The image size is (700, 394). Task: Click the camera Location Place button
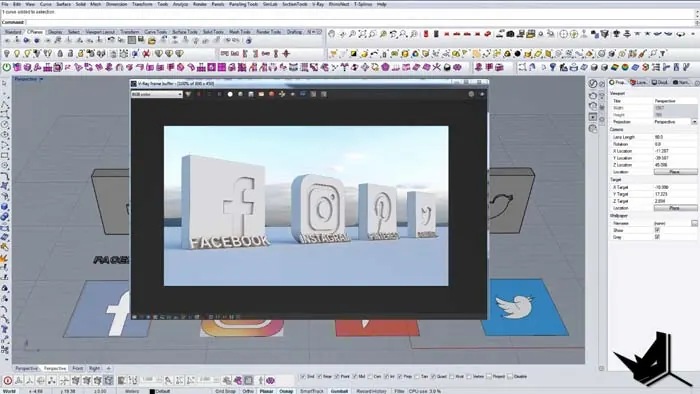click(x=675, y=172)
